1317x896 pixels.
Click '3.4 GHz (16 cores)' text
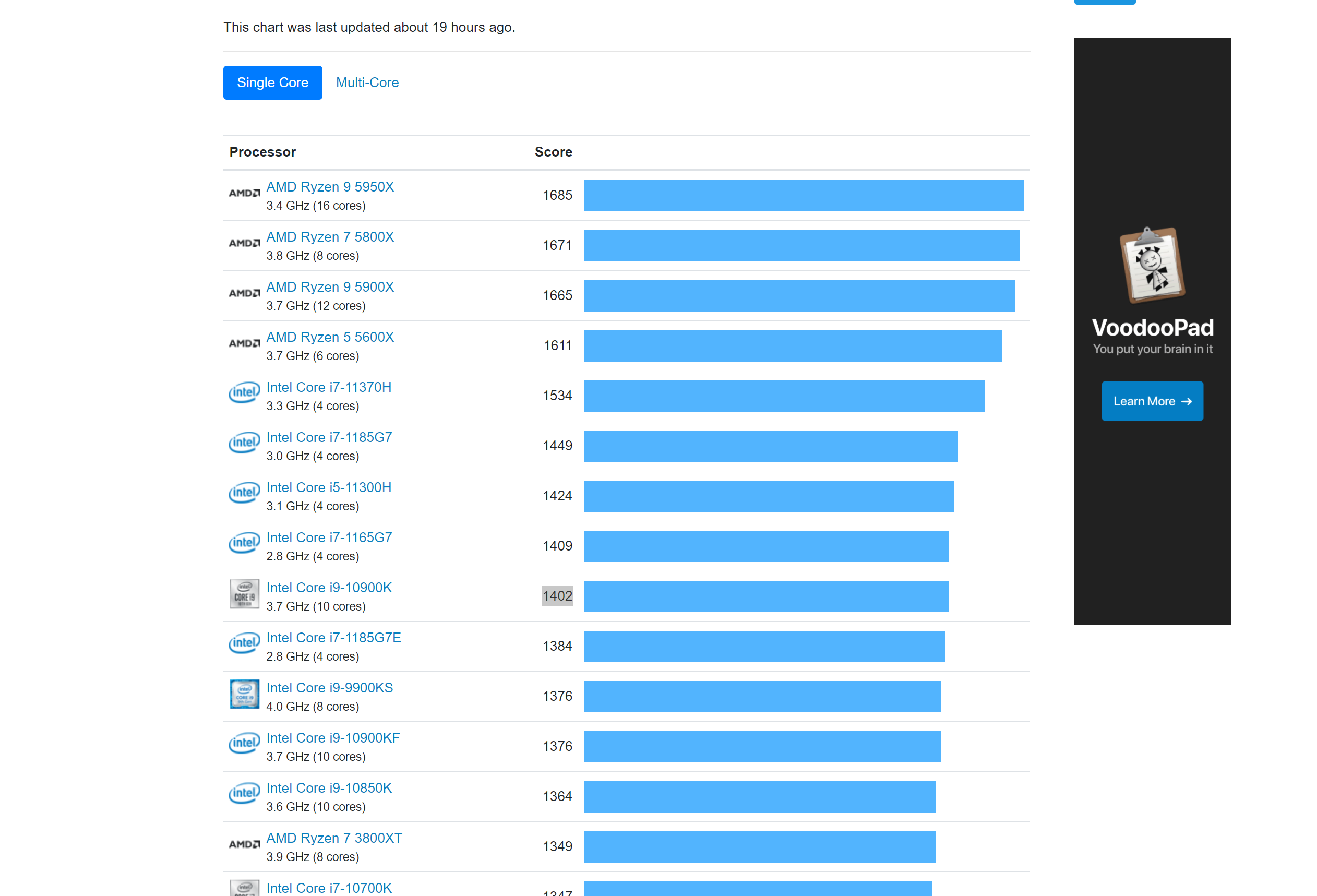click(316, 206)
